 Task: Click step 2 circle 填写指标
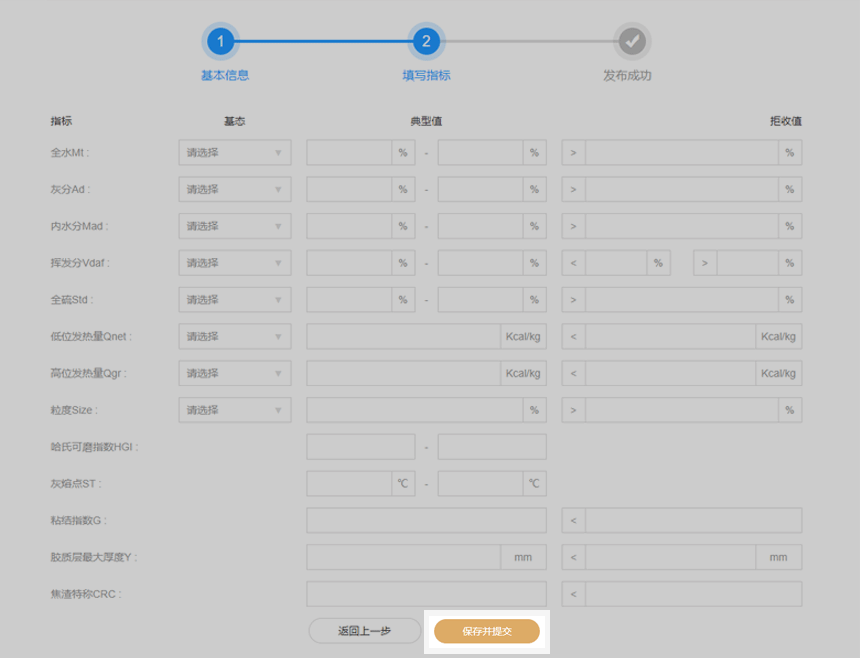tap(426, 42)
